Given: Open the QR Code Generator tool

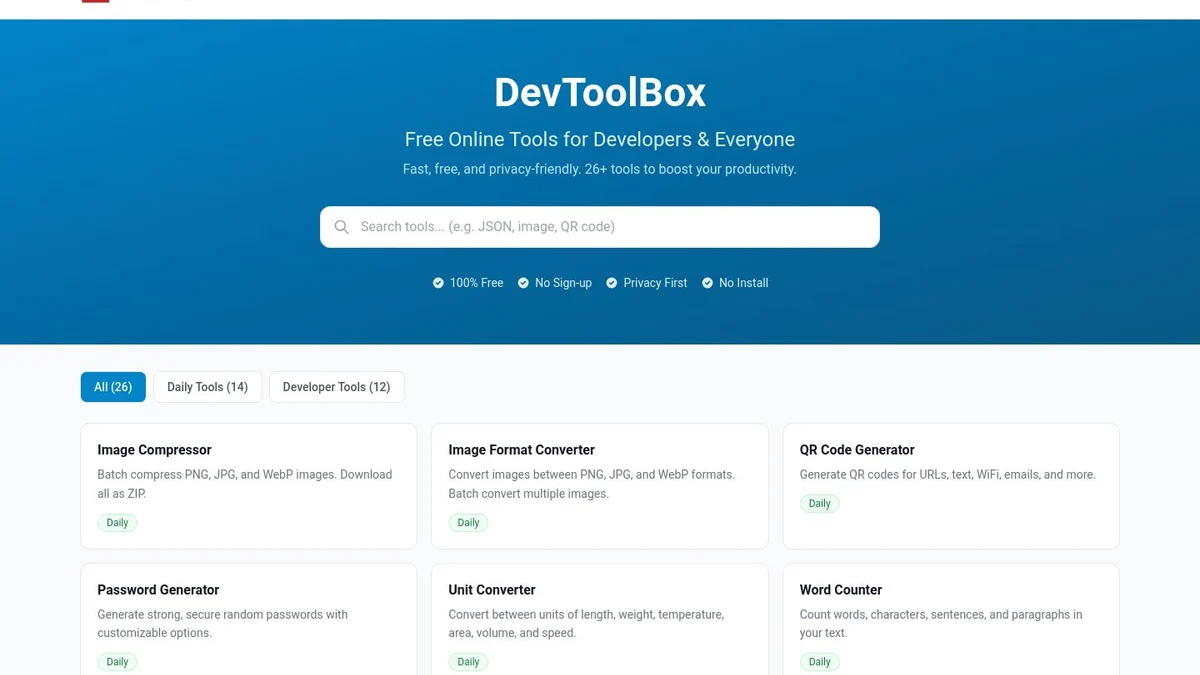Looking at the screenshot, I should (951, 486).
